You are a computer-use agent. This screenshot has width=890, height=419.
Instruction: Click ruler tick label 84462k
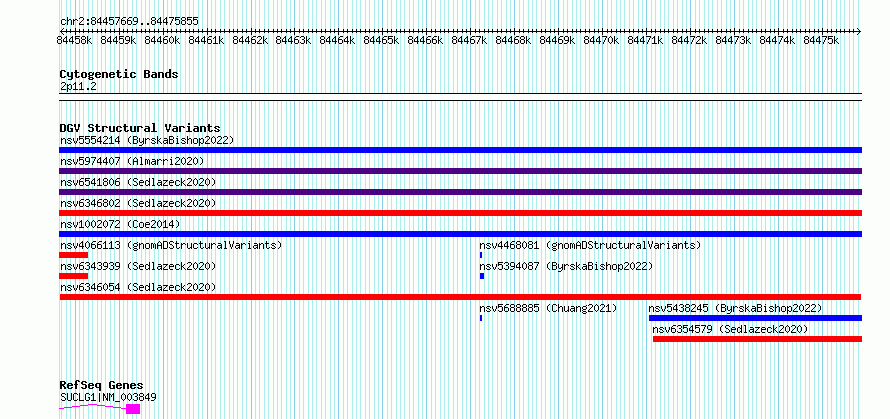pos(251,40)
